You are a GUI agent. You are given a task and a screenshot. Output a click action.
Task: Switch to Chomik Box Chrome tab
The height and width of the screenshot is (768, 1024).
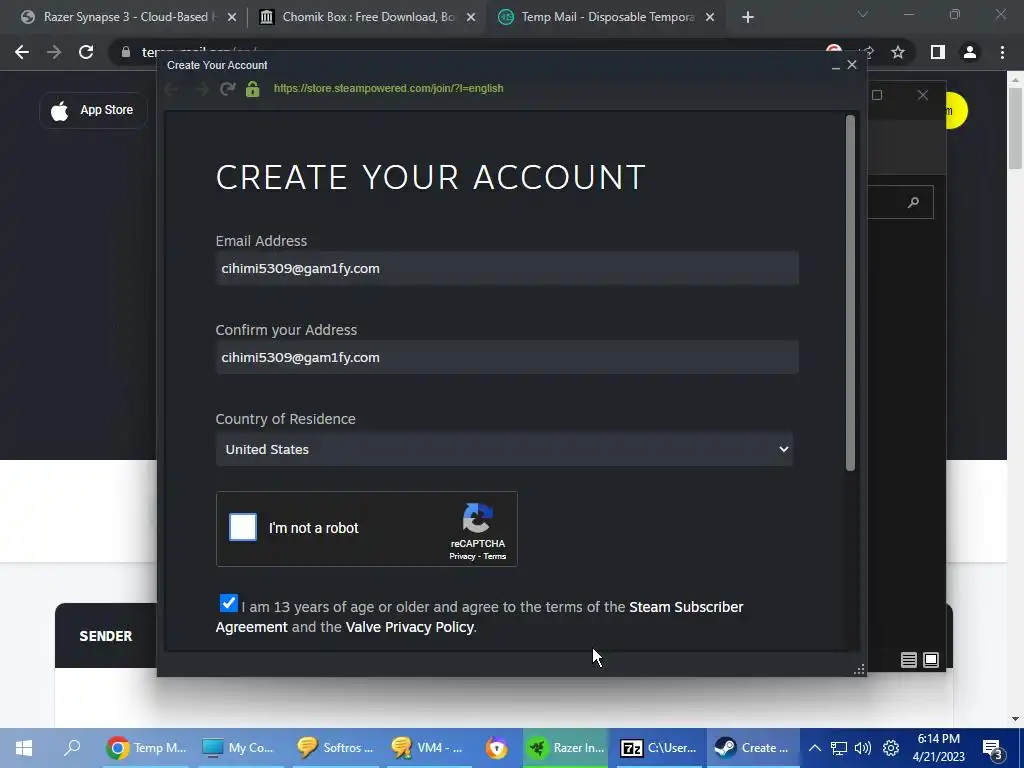(366, 17)
